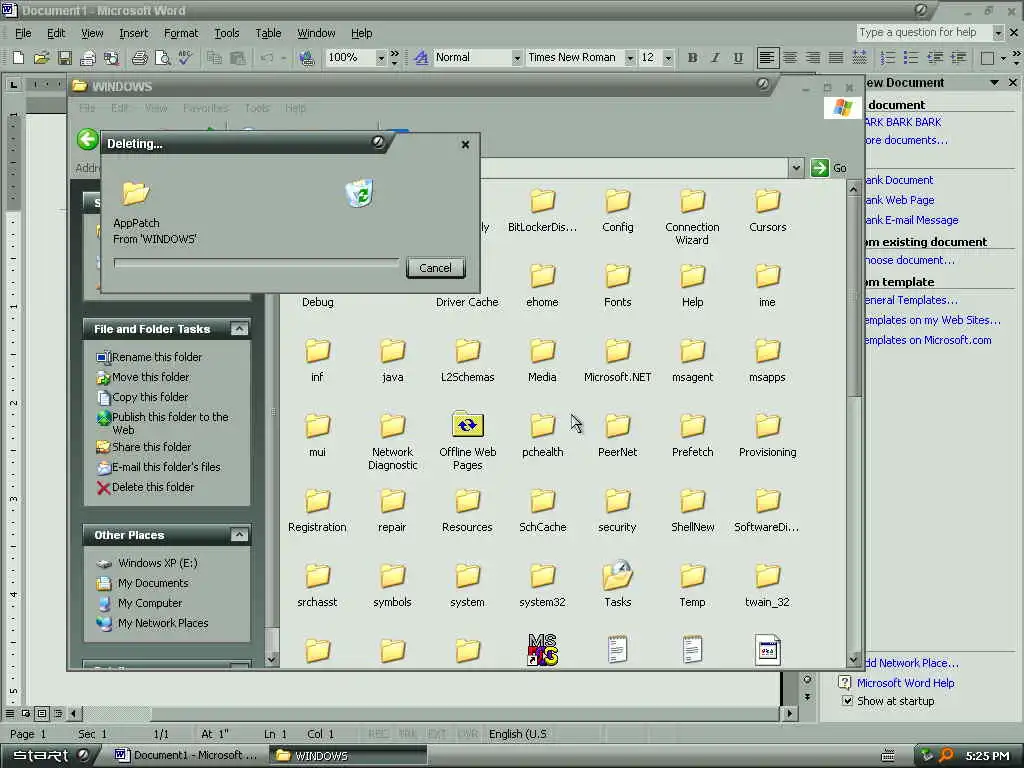Toggle the Show at startup checkbox
This screenshot has height=768, width=1024.
[847, 701]
